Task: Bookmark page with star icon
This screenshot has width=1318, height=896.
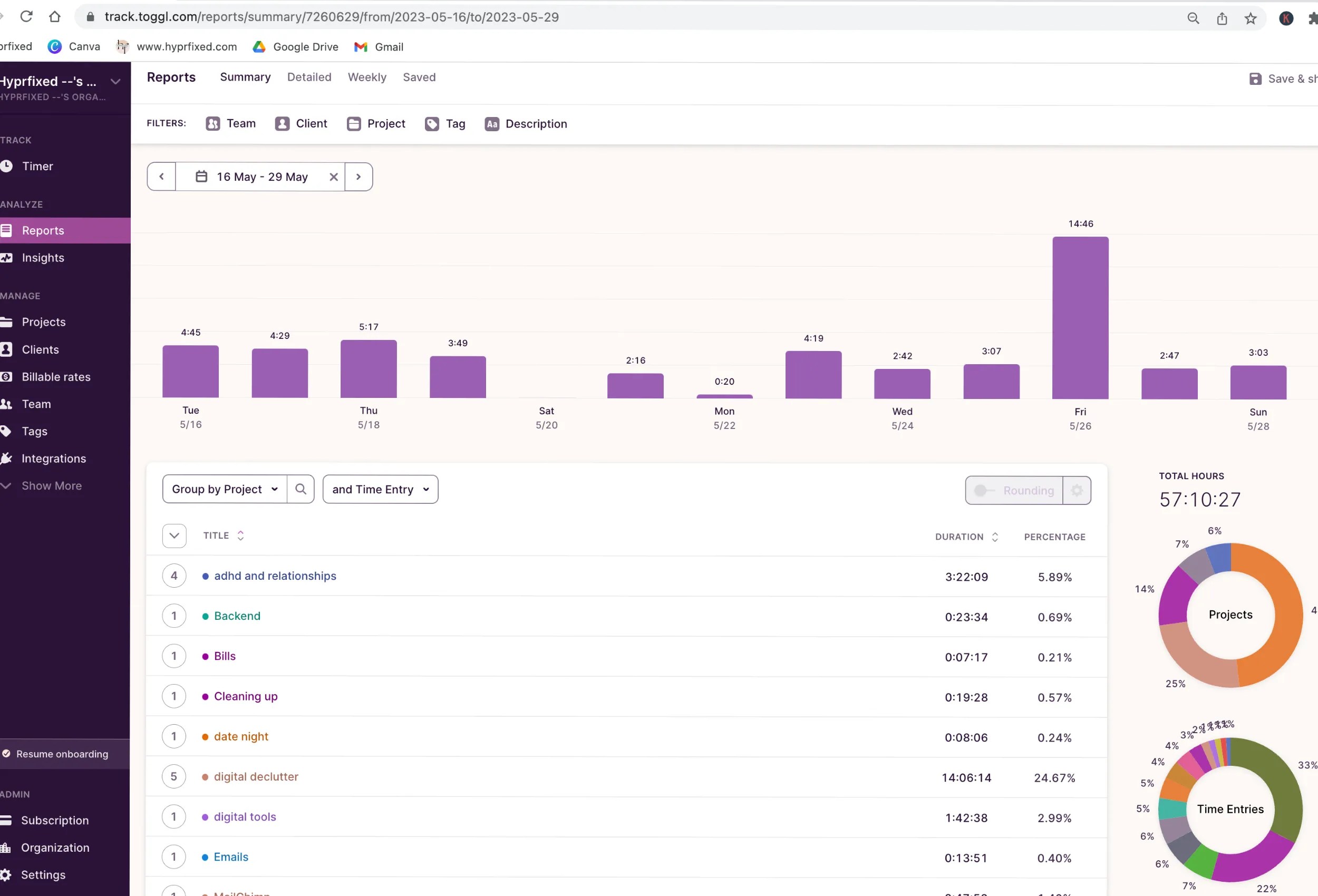Action: pos(1250,18)
